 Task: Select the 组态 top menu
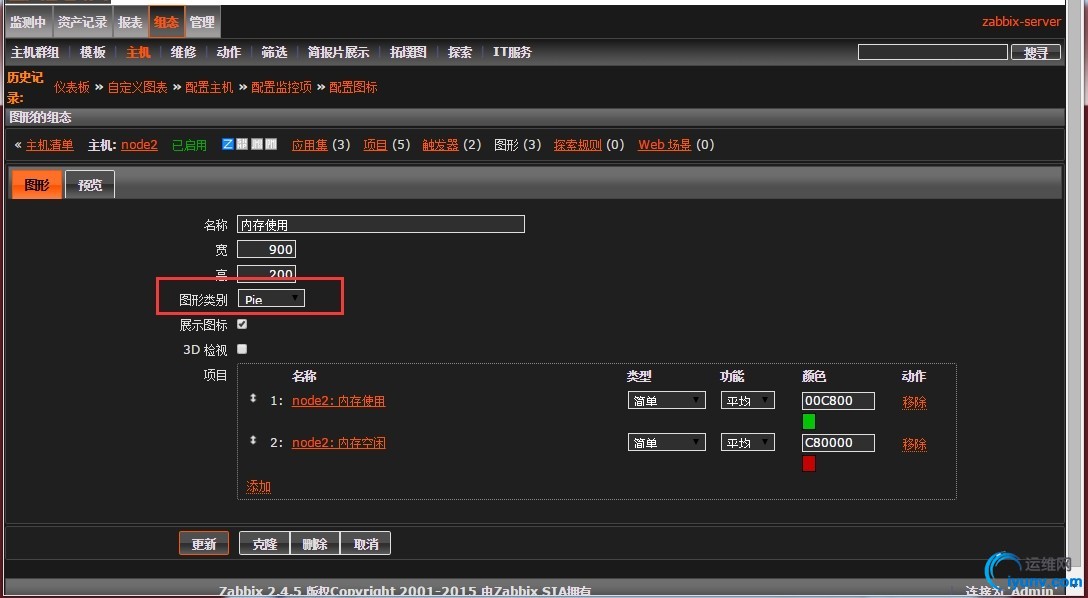pyautogui.click(x=167, y=22)
